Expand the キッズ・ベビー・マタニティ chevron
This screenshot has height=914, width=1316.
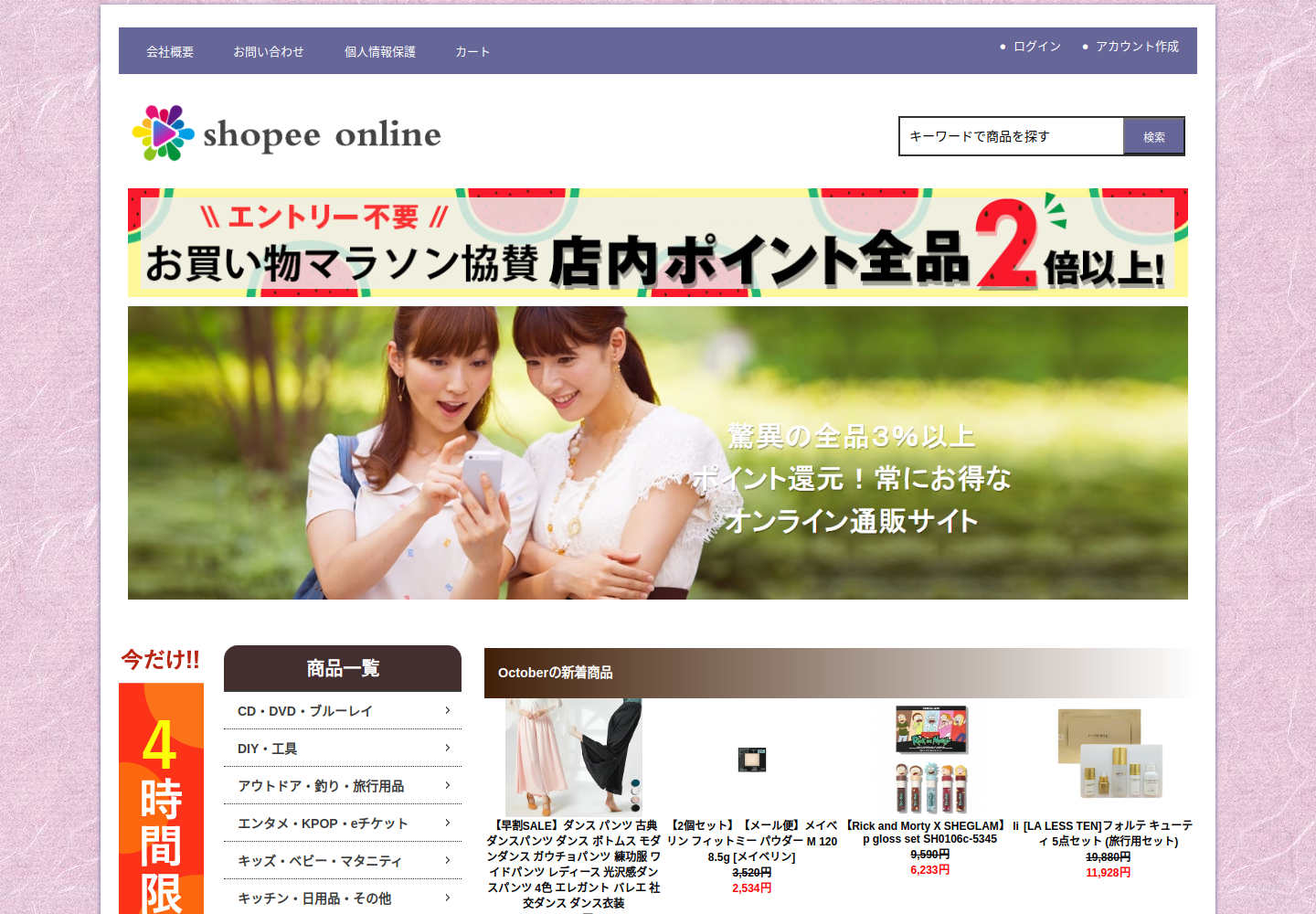448,860
